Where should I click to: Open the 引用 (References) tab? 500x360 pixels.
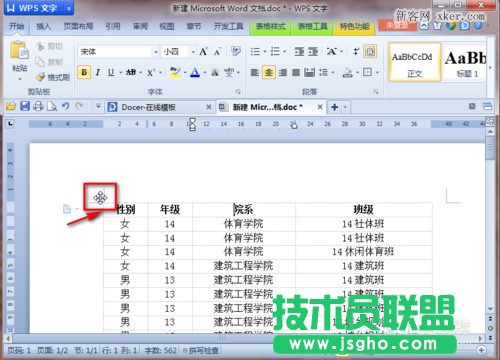click(x=113, y=26)
